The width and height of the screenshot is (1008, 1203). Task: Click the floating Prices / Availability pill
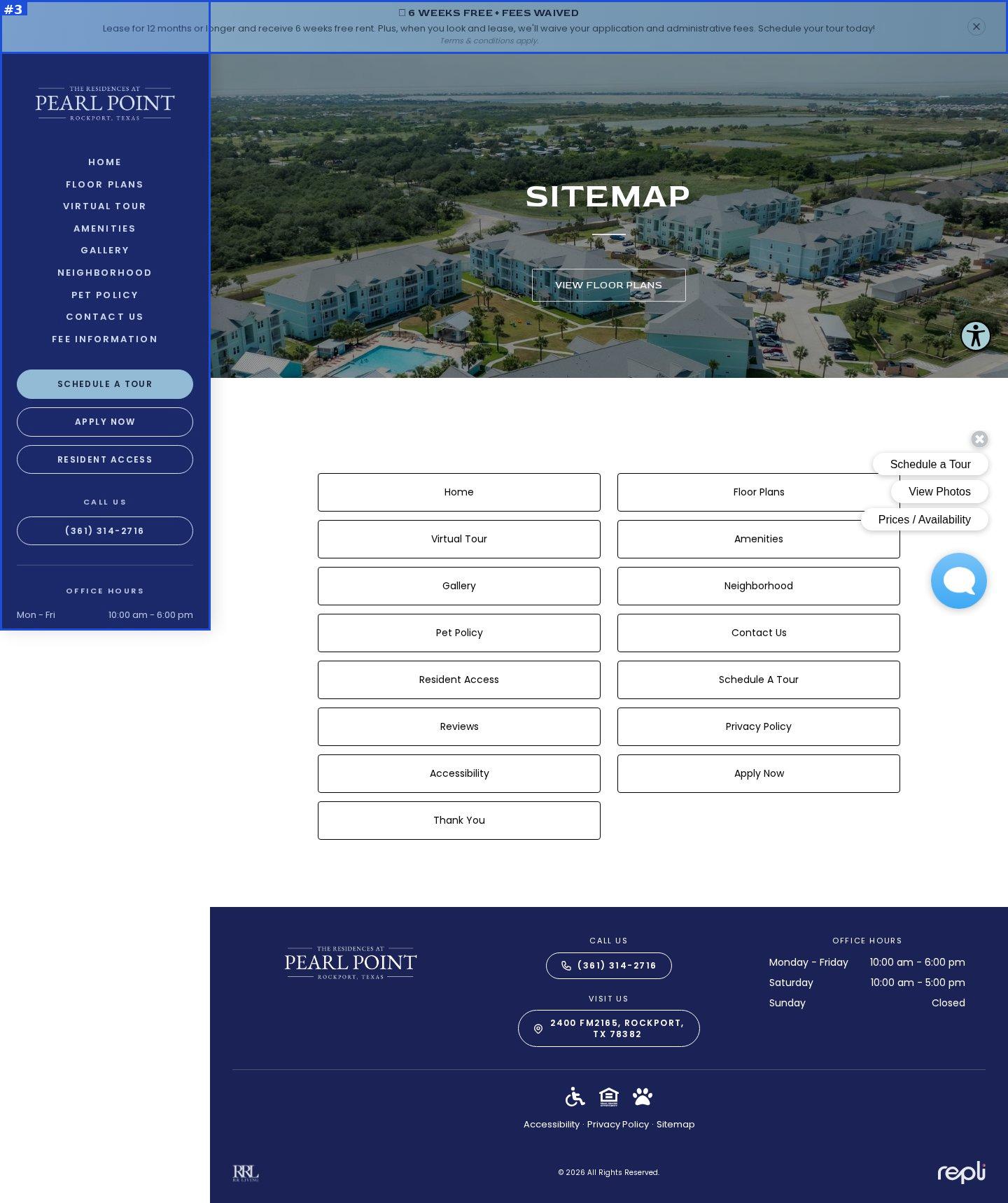coord(925,520)
